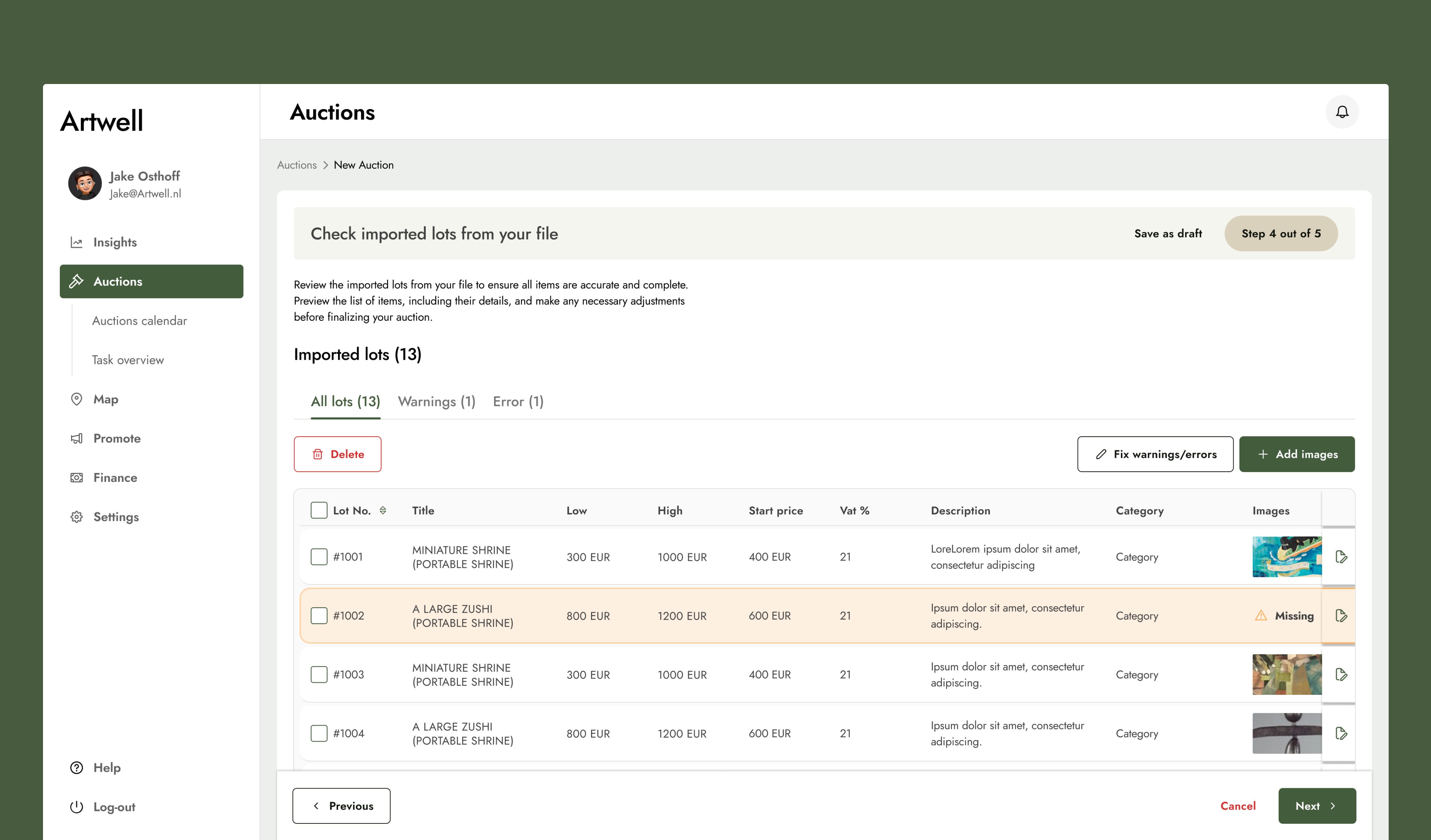
Task: Open the Error (1) tab
Action: tap(517, 401)
